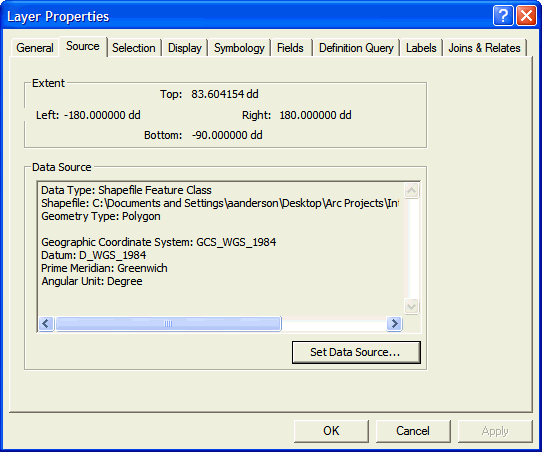The image size is (542, 452).
Task: Open the Joins & Relates tab
Action: coord(484,48)
